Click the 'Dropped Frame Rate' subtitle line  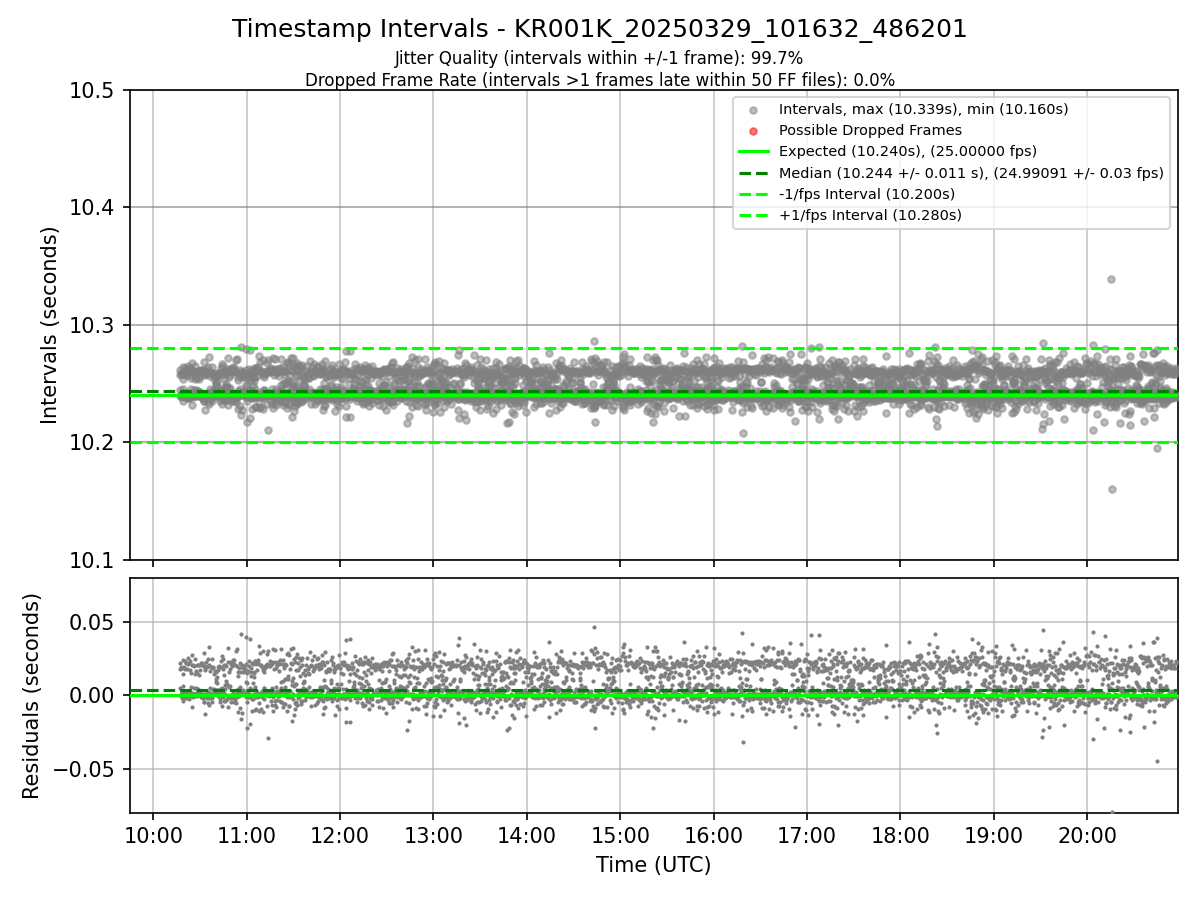click(x=600, y=79)
